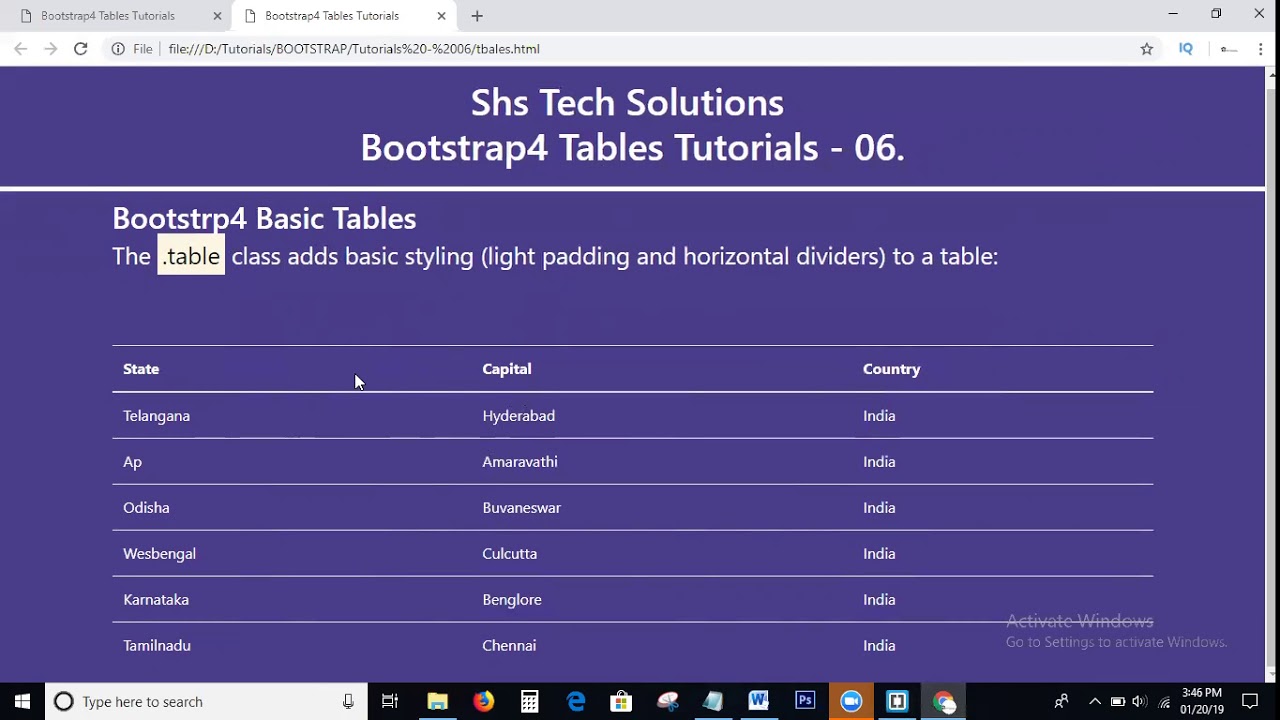Click the State column header
Image resolution: width=1280 pixels, height=720 pixels.
(141, 369)
